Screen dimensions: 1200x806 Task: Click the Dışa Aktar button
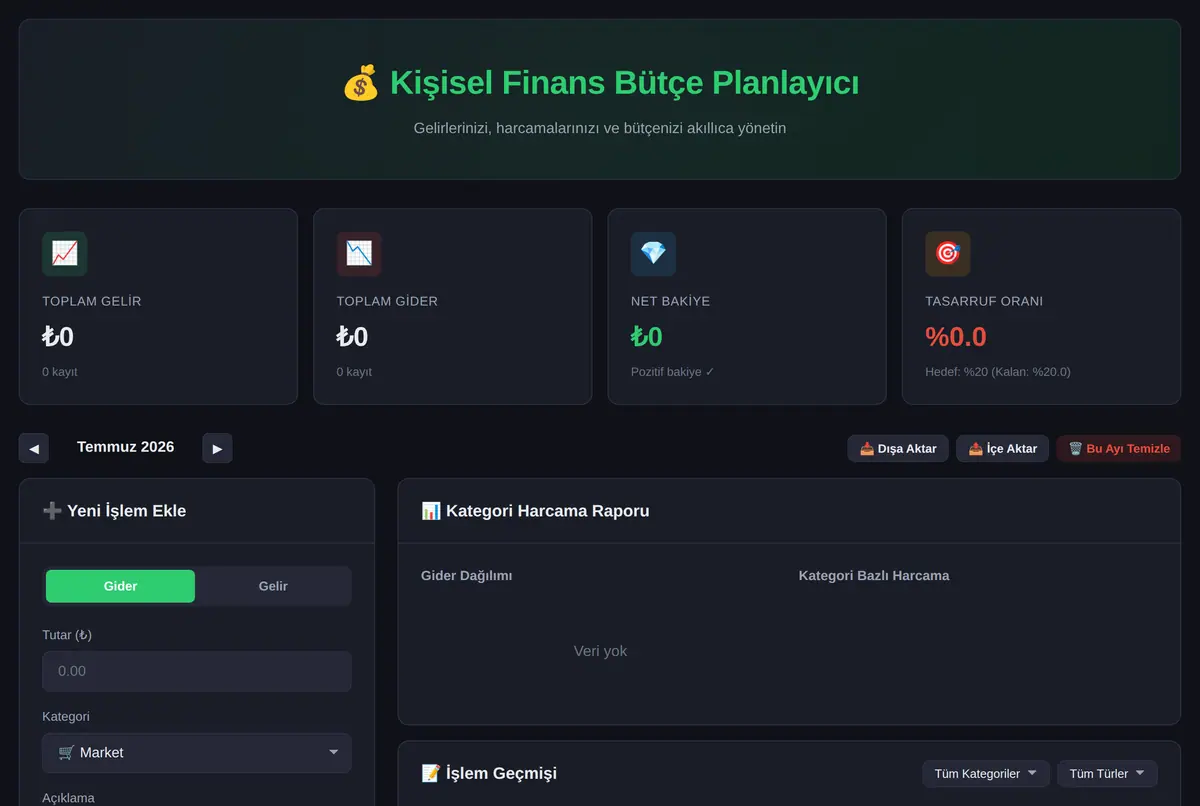point(898,448)
